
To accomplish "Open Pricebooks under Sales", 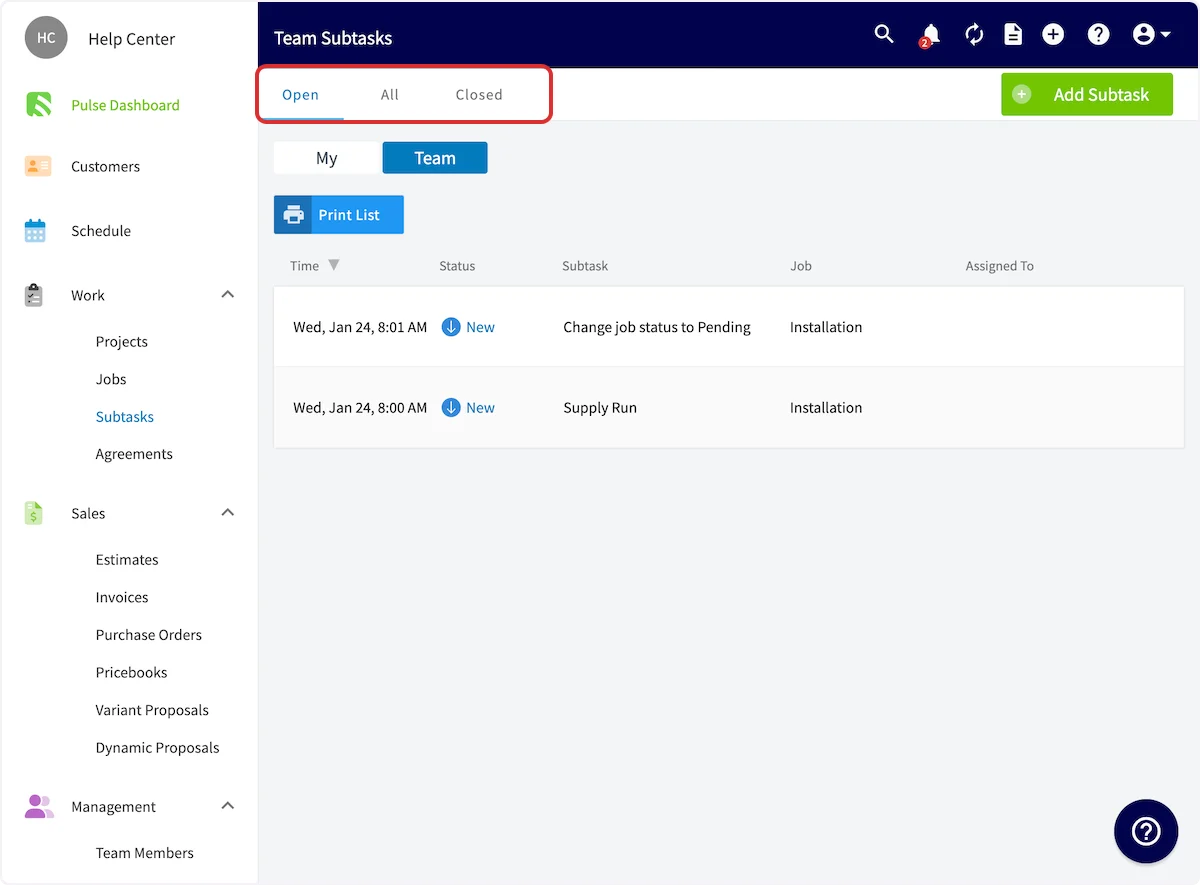I will (131, 673).
